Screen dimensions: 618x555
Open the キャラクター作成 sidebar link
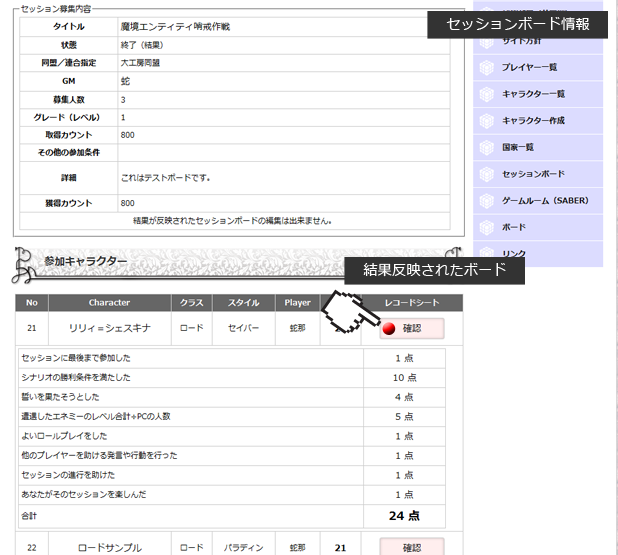pos(538,121)
